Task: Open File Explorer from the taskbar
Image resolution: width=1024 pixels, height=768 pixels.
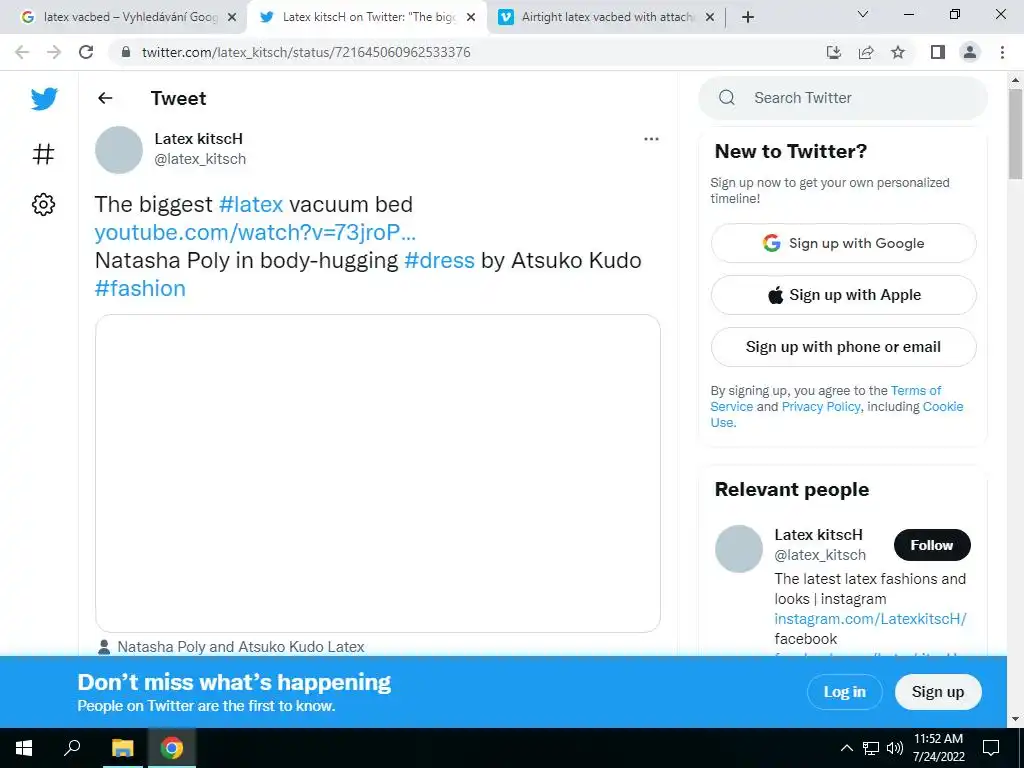Action: pos(122,748)
